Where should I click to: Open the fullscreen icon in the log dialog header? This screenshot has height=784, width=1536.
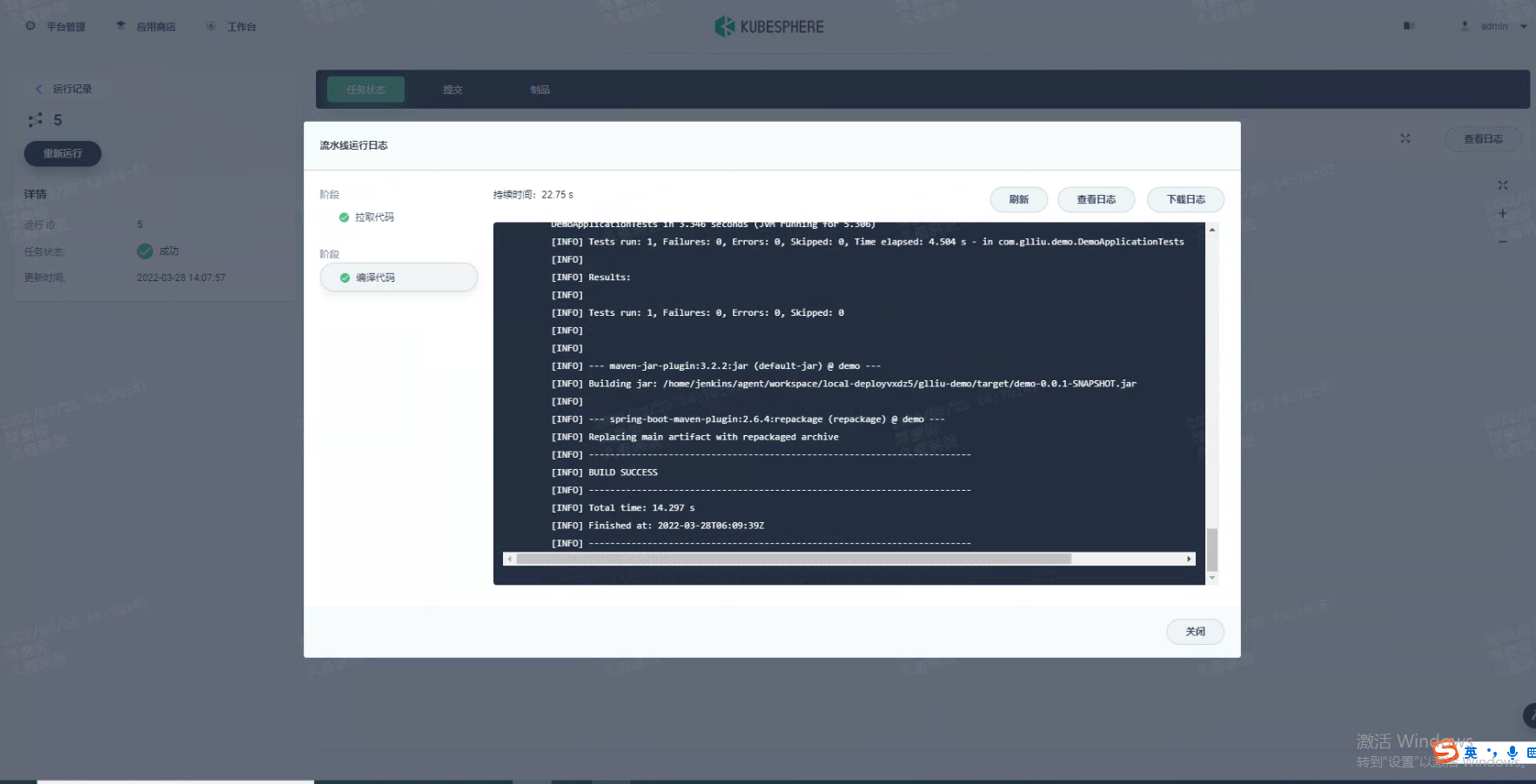click(1405, 137)
